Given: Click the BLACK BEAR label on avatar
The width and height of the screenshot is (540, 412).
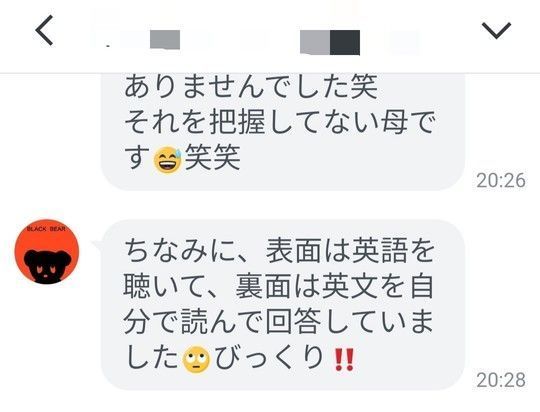Looking at the screenshot, I should [46, 229].
